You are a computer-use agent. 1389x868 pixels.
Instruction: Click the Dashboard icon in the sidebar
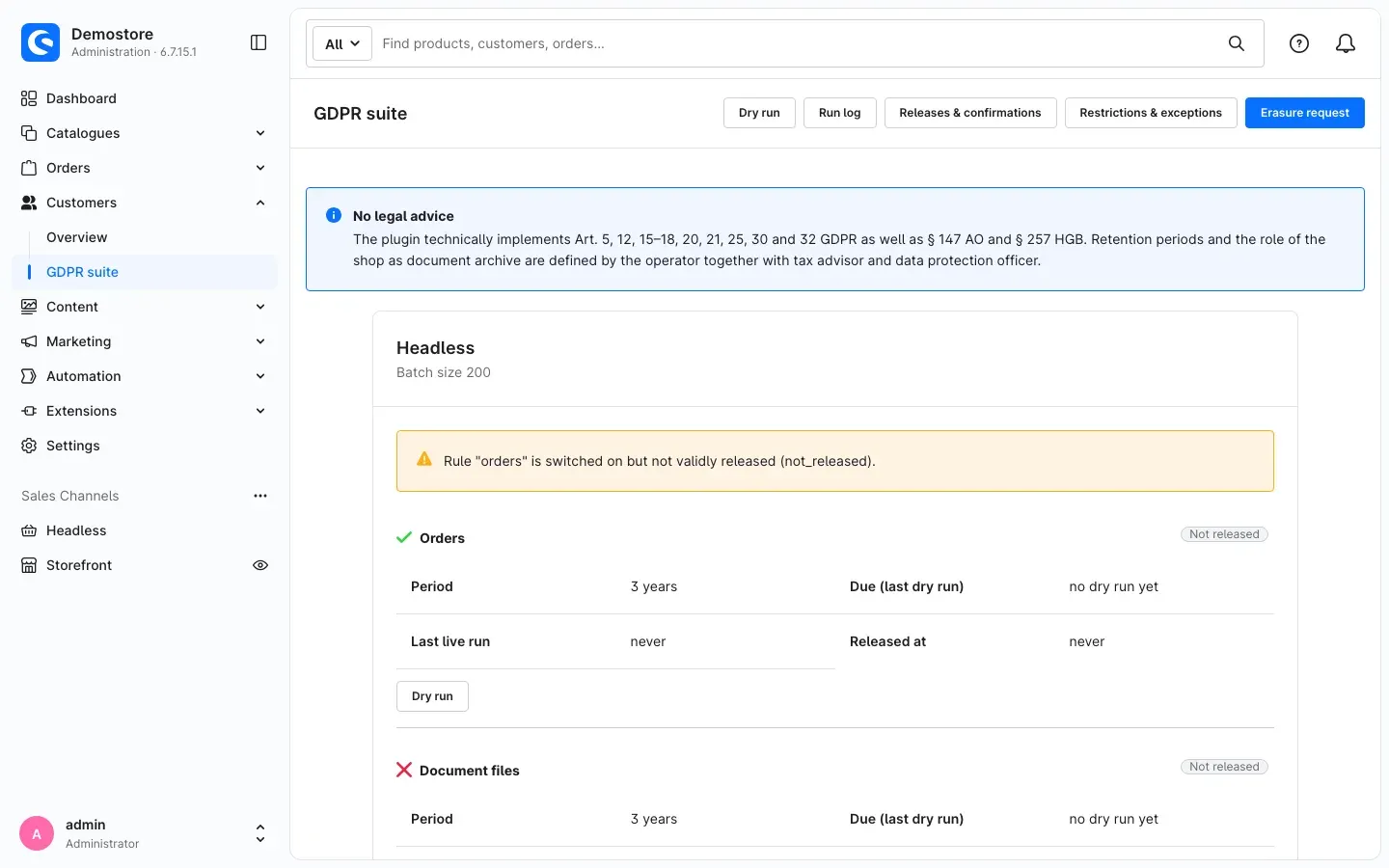[29, 98]
